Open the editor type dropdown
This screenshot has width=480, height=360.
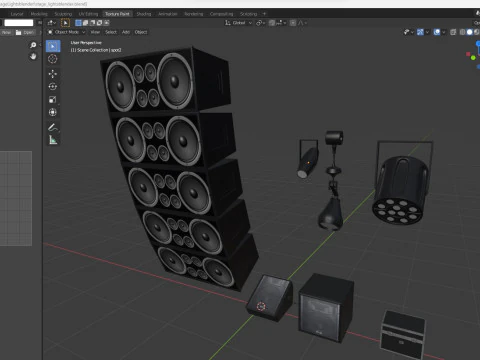coord(52,23)
